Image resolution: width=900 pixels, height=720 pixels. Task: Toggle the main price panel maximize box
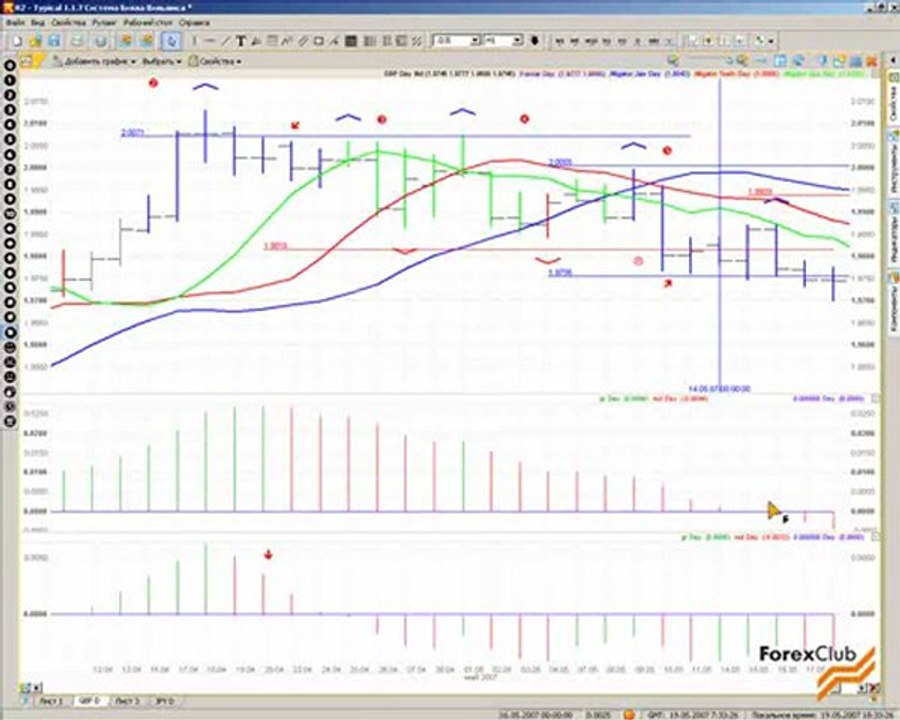(x=875, y=74)
